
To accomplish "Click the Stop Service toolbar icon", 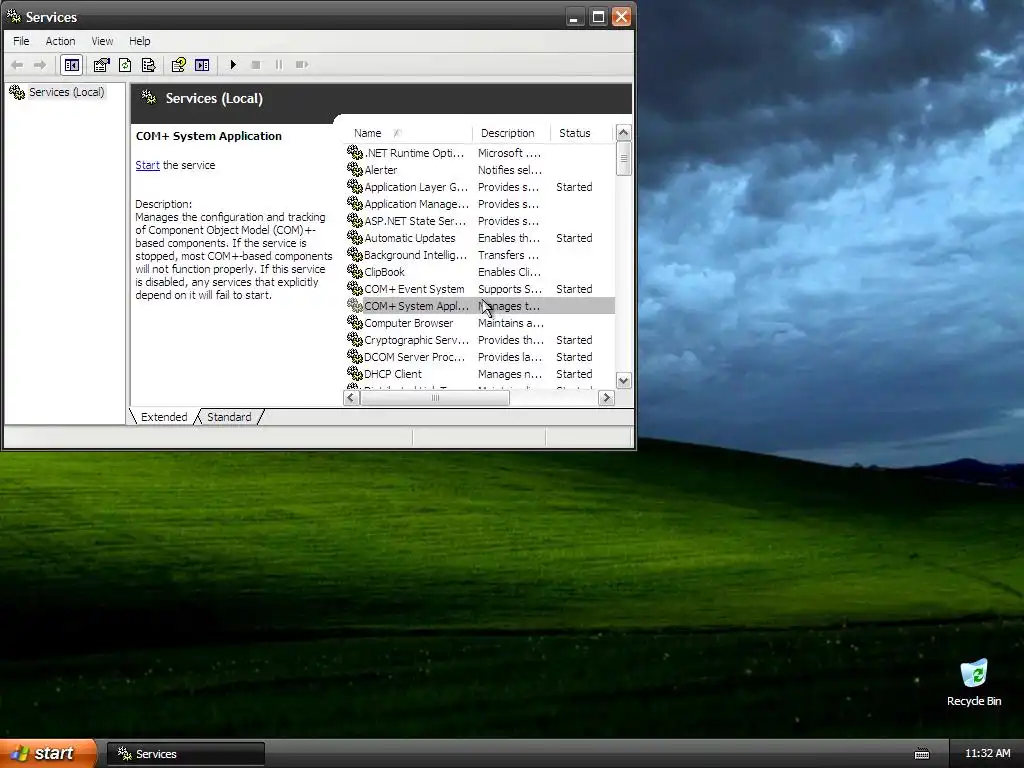I will click(256, 65).
